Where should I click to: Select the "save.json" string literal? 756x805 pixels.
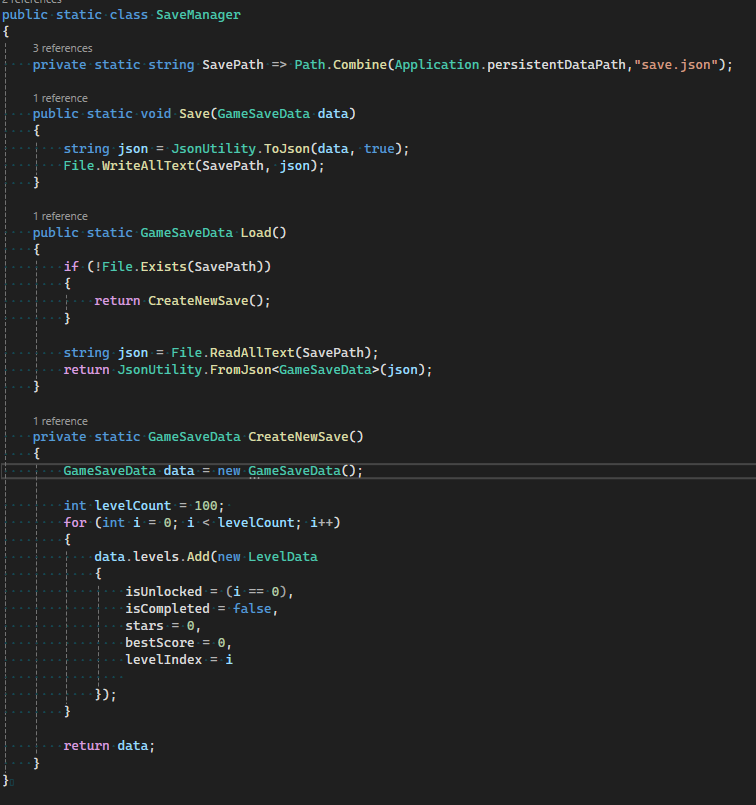[676, 65]
